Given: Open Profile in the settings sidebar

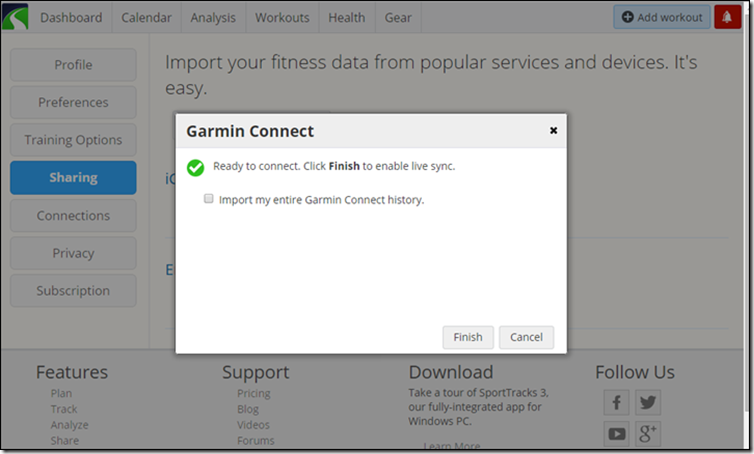Looking at the screenshot, I should pyautogui.click(x=73, y=65).
